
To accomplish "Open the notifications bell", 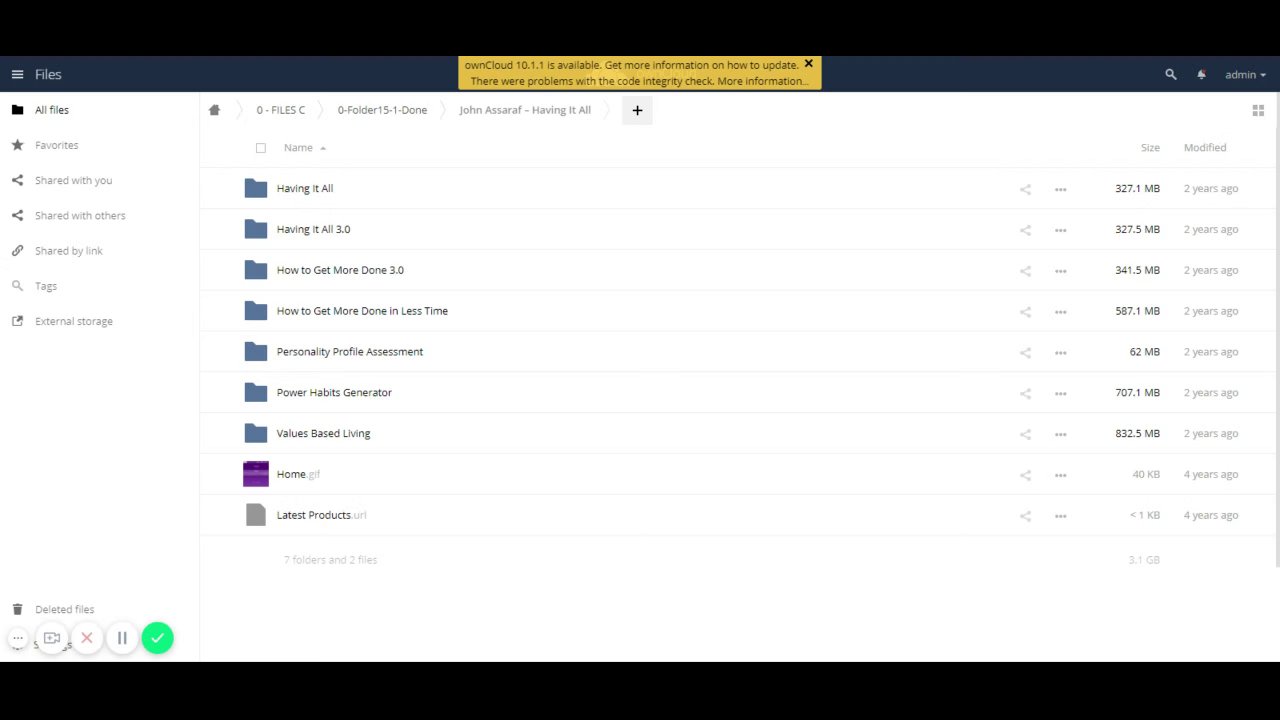I will pyautogui.click(x=1201, y=74).
